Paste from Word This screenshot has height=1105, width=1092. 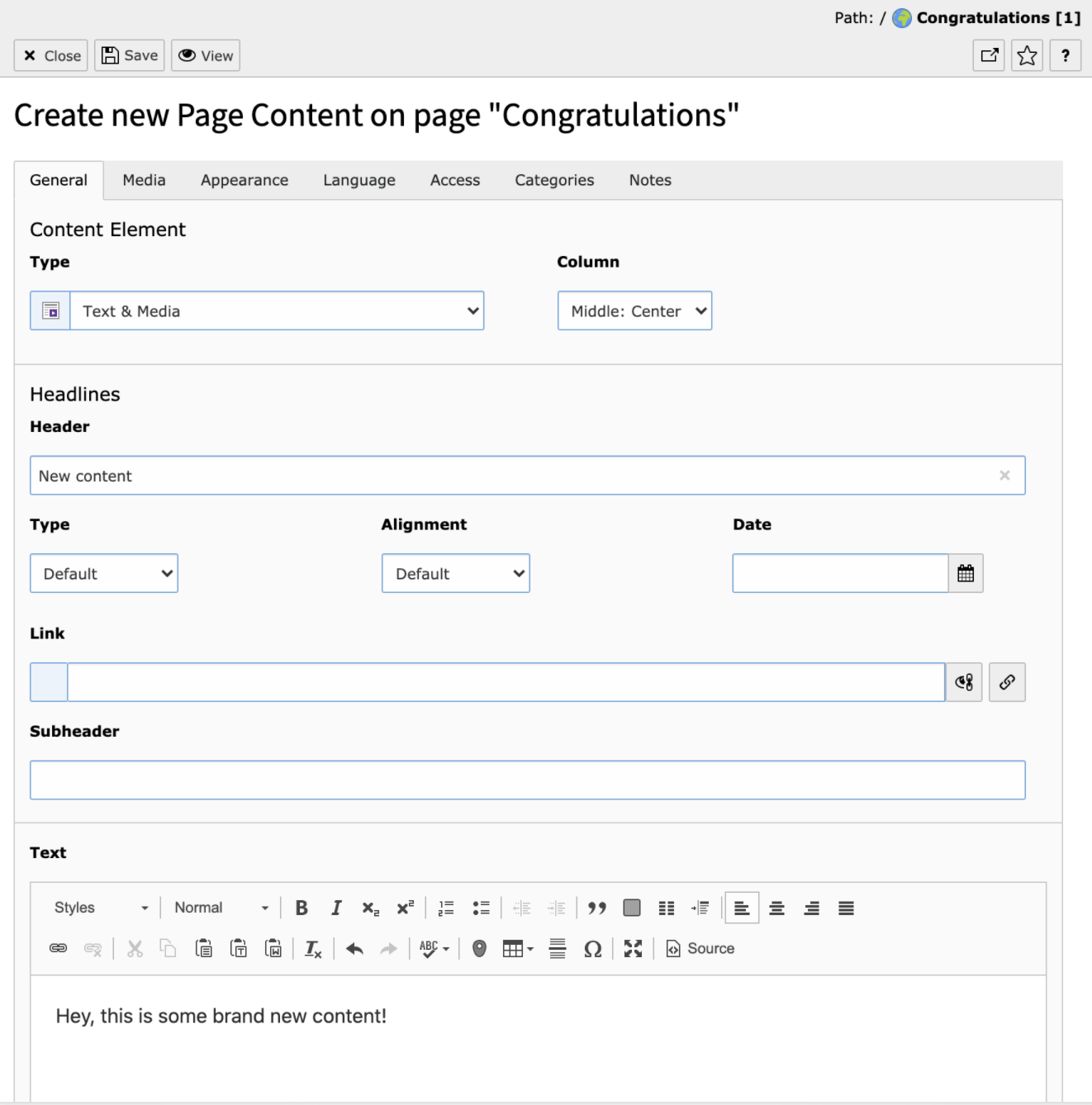273,948
